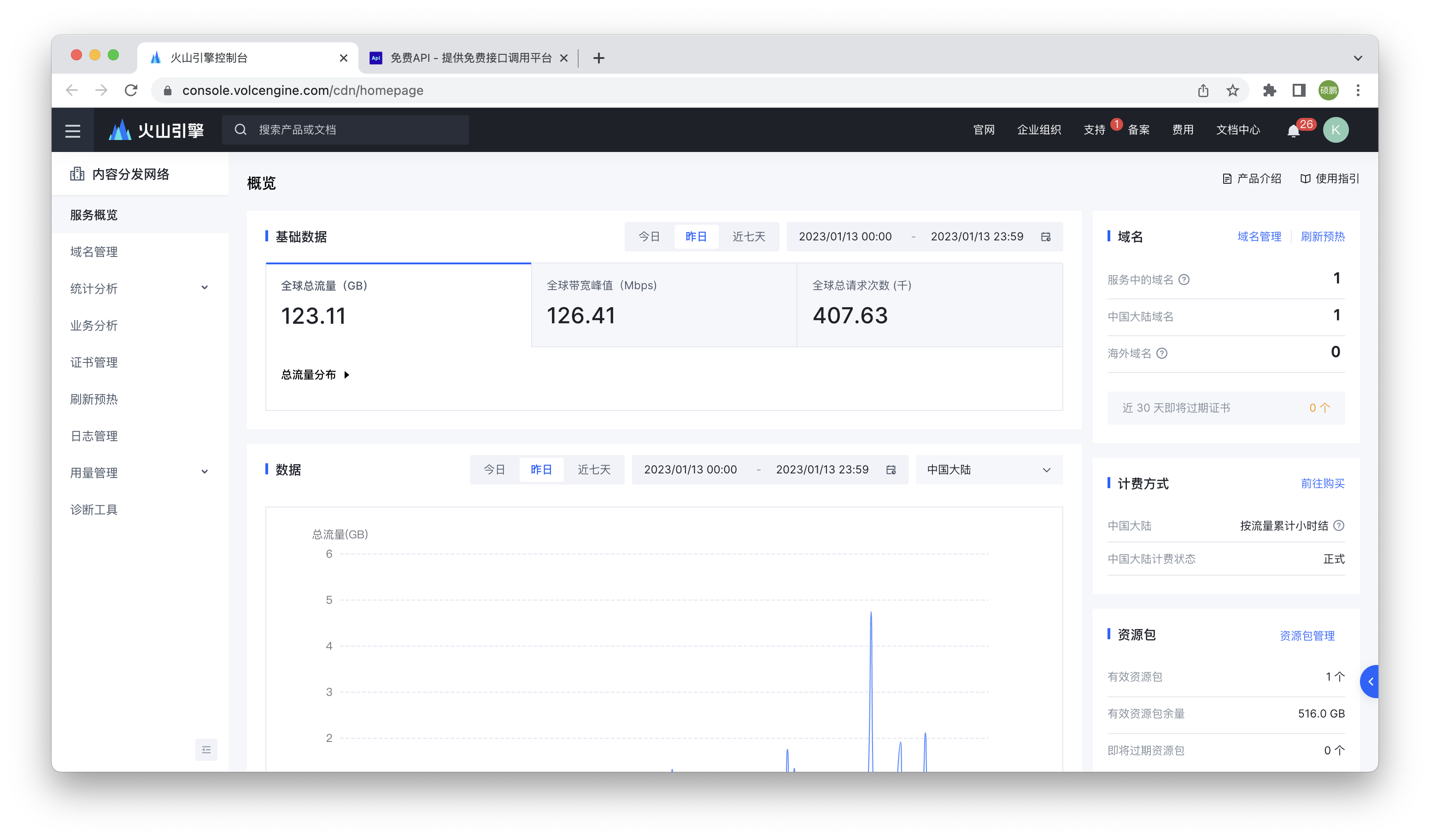Open browser extensions puzzle icon
This screenshot has width=1430, height=840.
[1269, 90]
